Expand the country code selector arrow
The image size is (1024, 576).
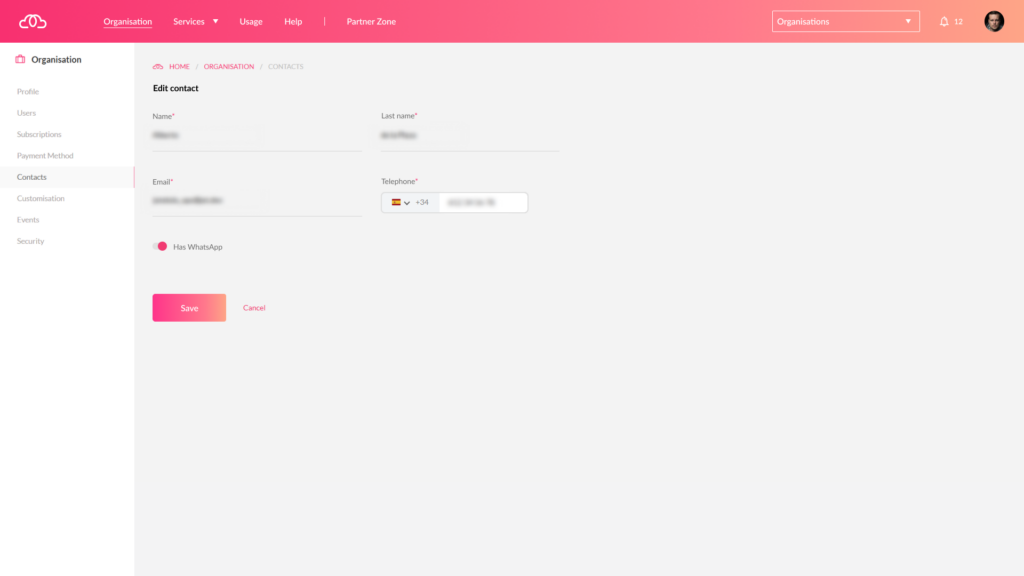[407, 203]
